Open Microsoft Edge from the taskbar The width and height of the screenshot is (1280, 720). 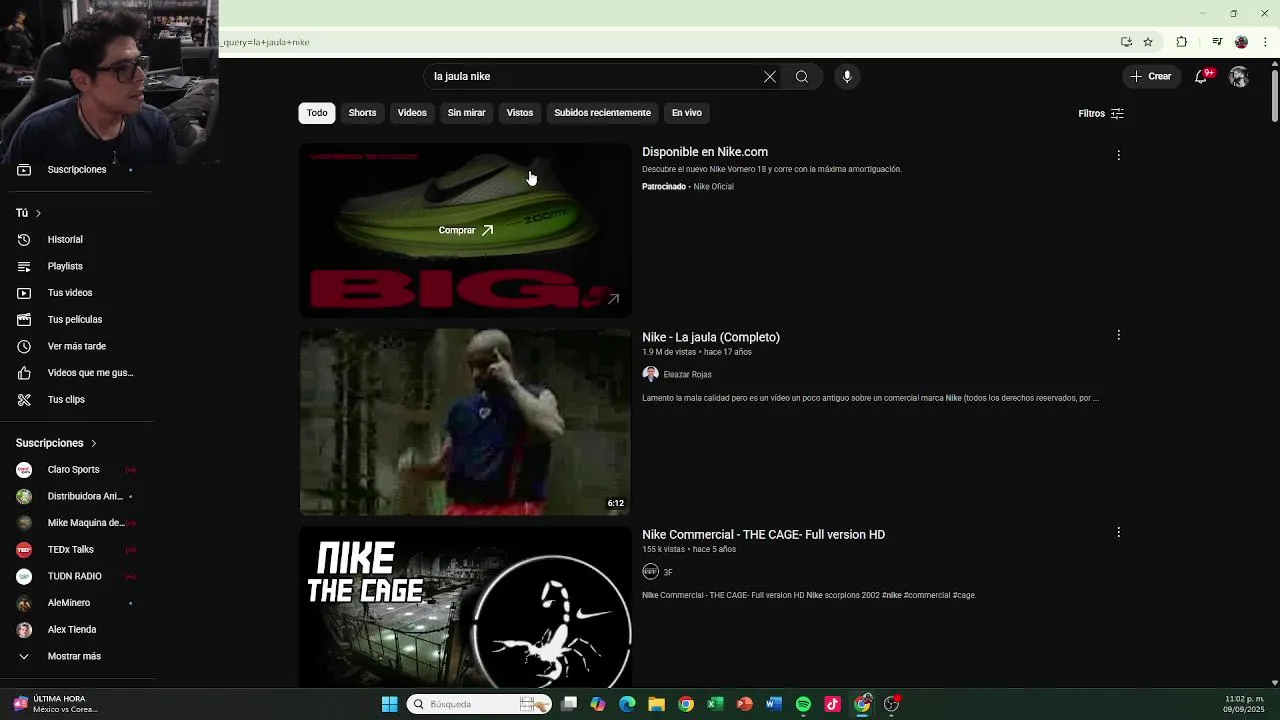(627, 704)
